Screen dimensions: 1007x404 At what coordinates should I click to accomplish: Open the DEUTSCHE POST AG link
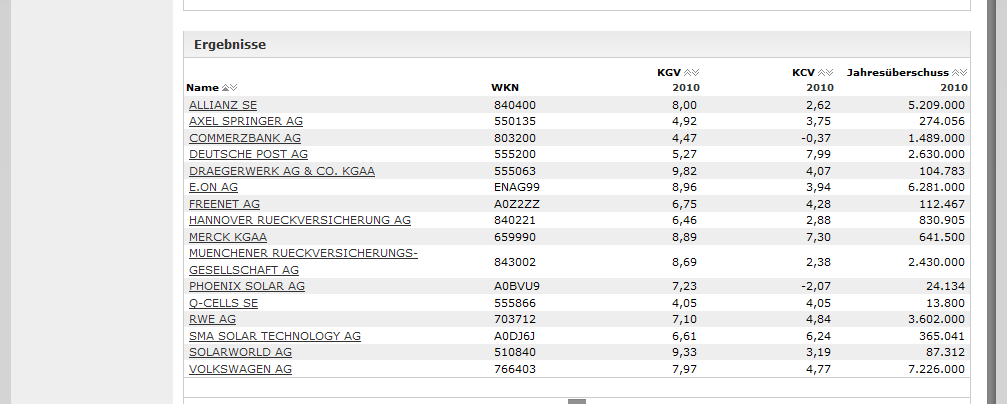click(x=249, y=154)
